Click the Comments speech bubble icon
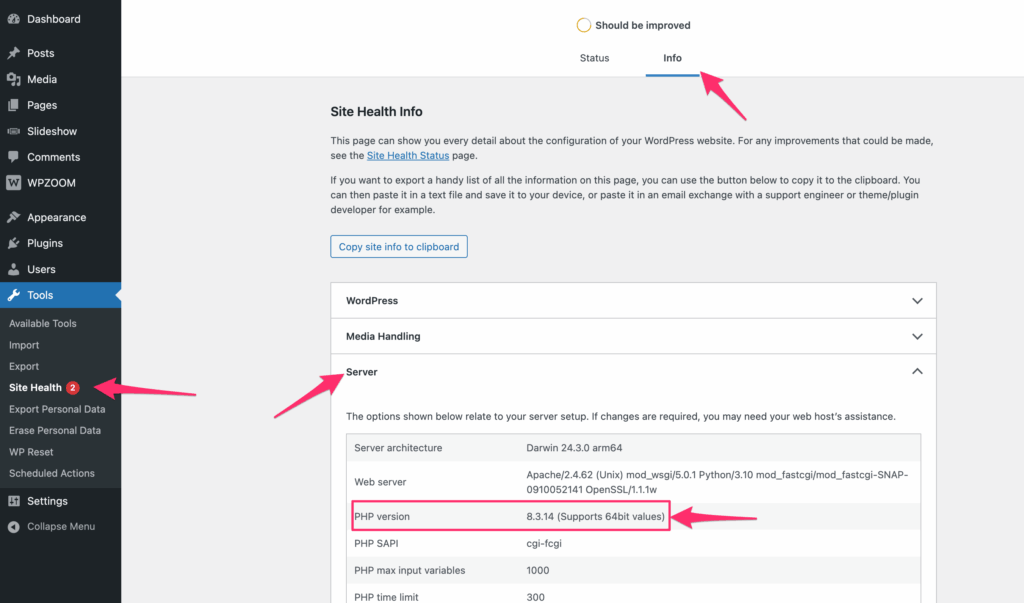 (13, 157)
